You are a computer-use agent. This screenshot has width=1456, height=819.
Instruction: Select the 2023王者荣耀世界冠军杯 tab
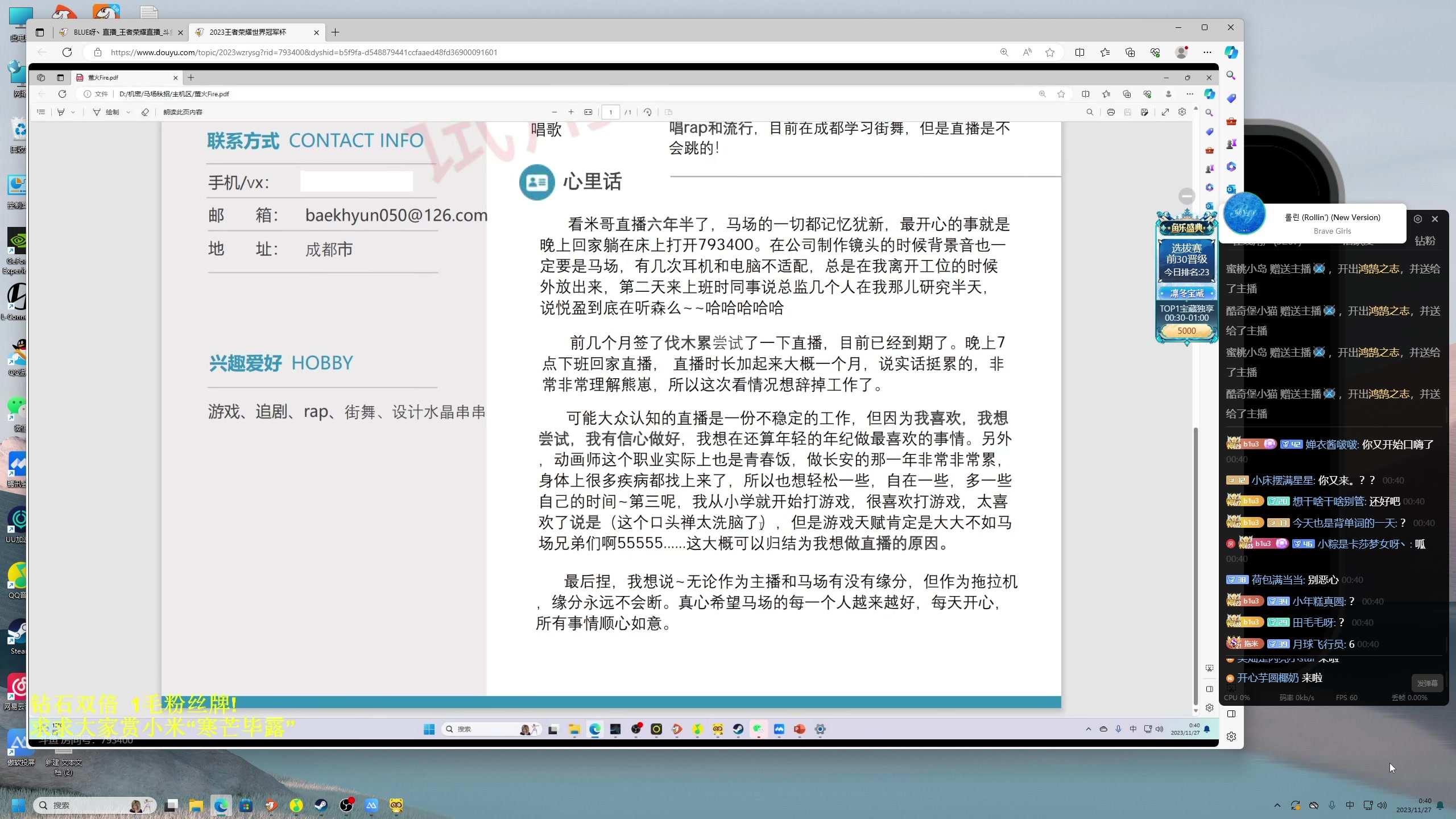pyautogui.click(x=248, y=32)
